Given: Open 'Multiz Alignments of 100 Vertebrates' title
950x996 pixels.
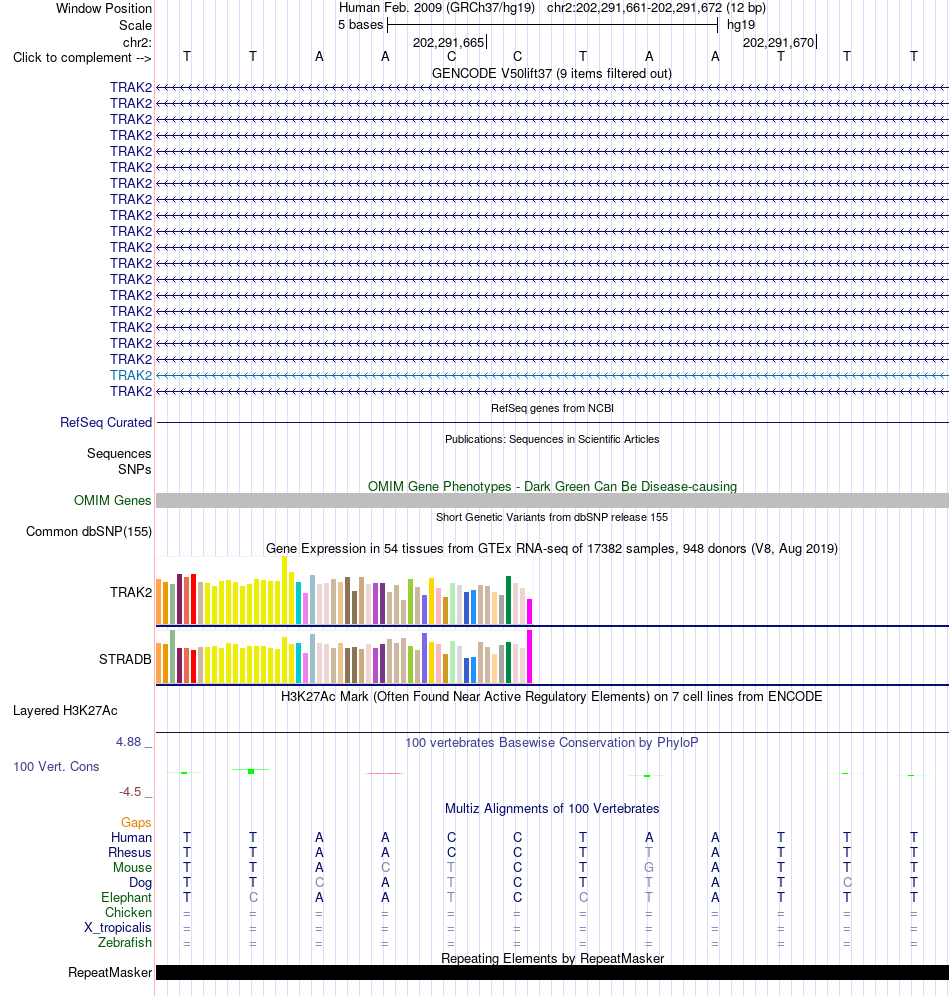Looking at the screenshot, I should tap(552, 809).
